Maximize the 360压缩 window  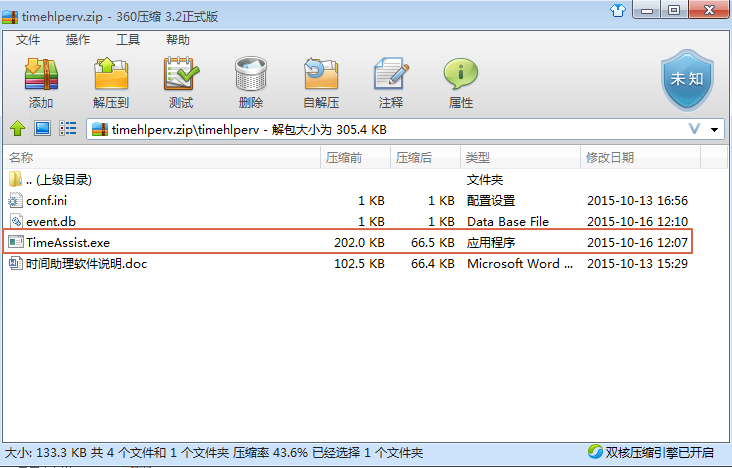coord(674,10)
